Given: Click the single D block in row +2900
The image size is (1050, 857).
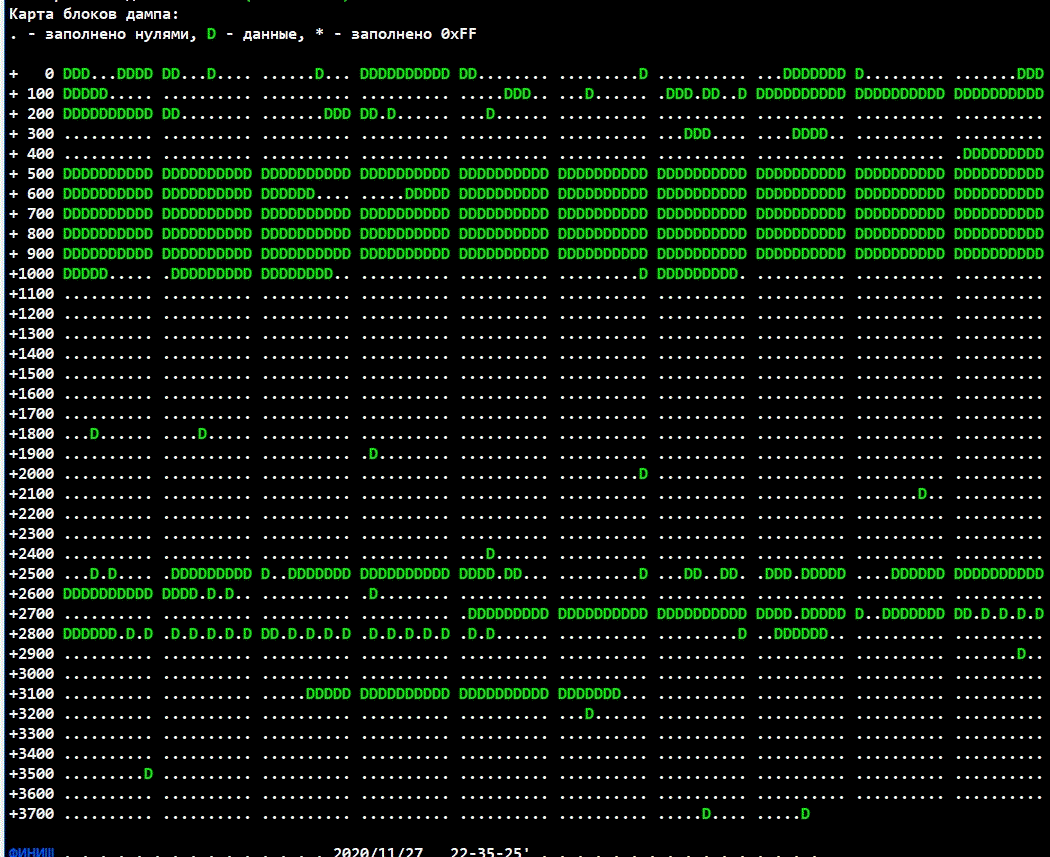Looking at the screenshot, I should pos(1021,654).
